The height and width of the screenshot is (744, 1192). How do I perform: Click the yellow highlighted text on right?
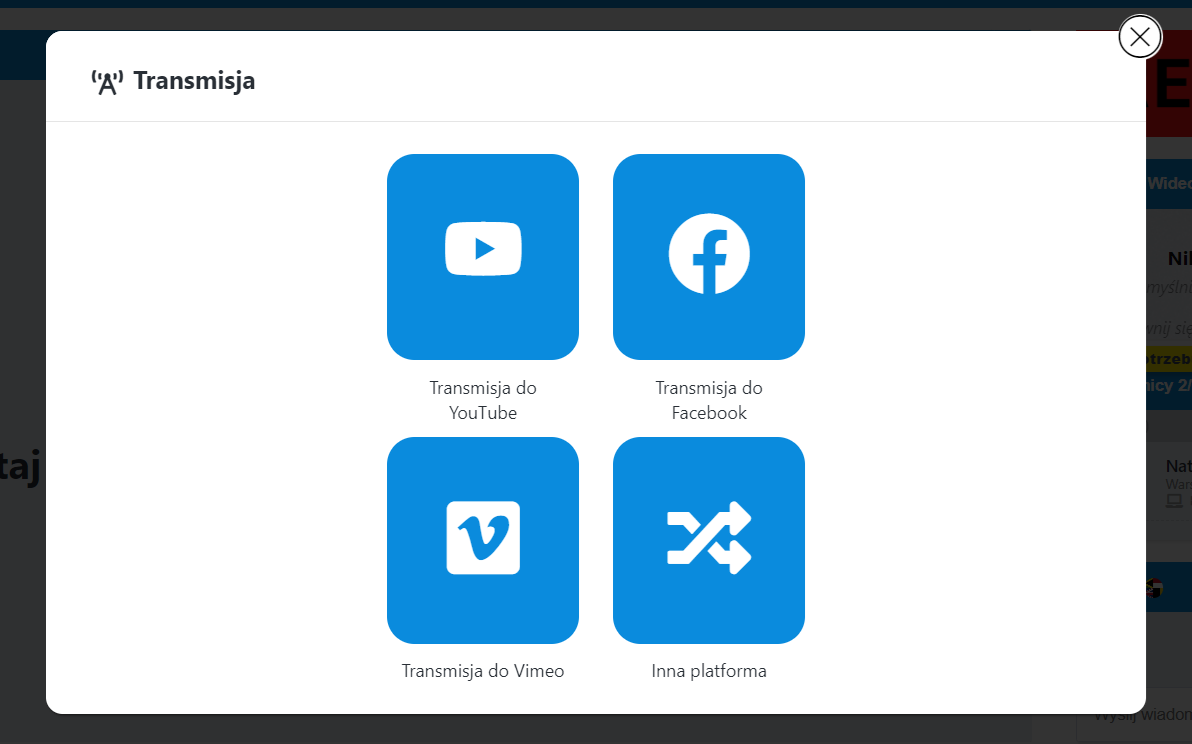[1168, 358]
